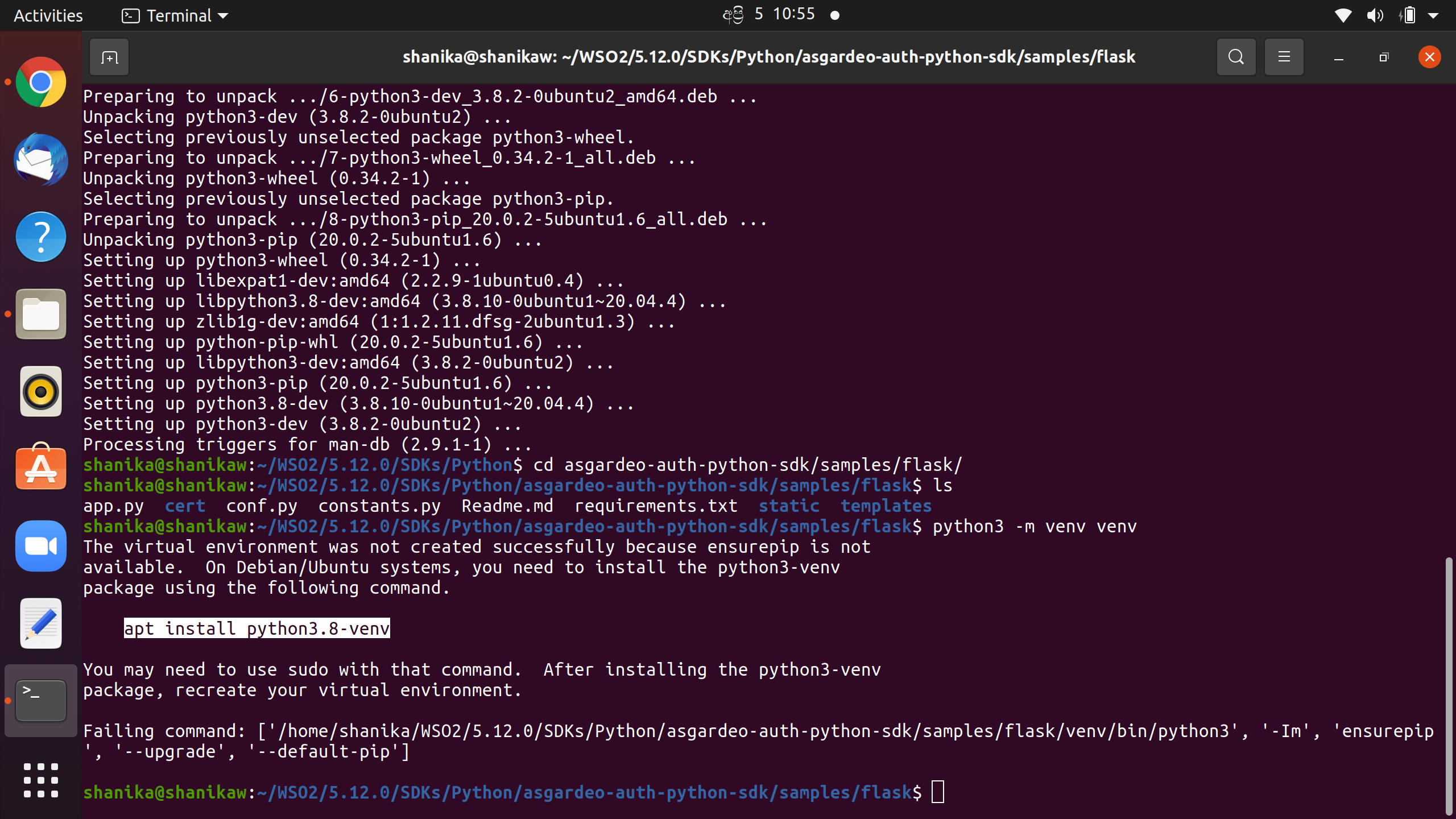Viewport: 1456px width, 819px height.
Task: Close the terminal window
Action: tap(1429, 57)
